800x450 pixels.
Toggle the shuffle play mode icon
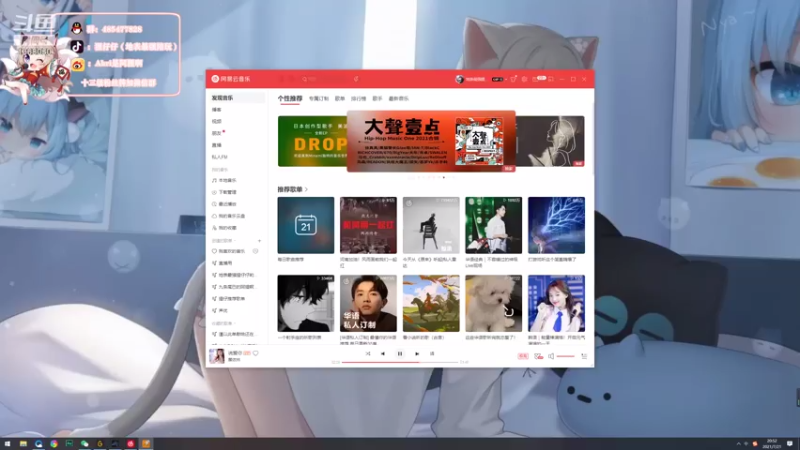tap(368, 354)
